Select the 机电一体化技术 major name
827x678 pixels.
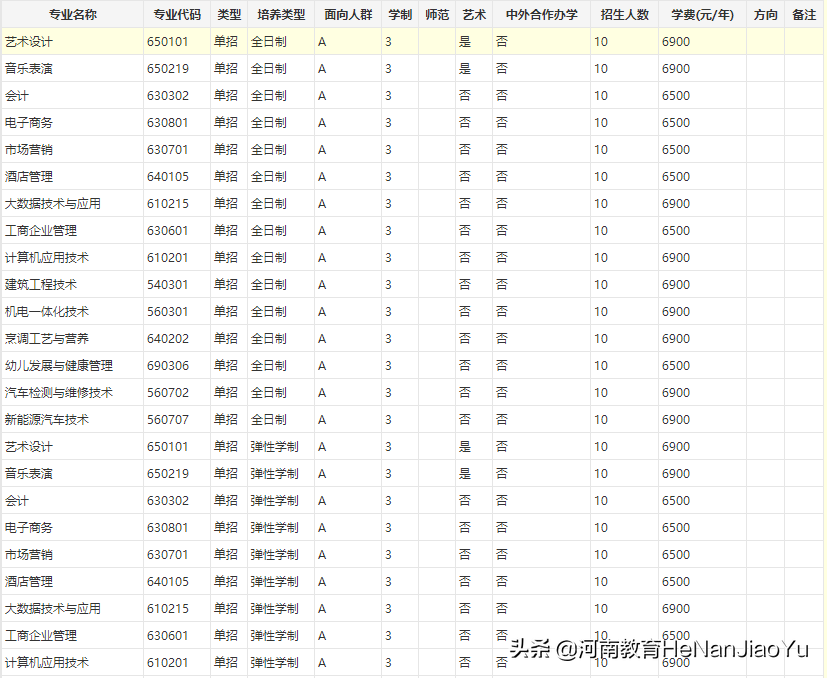pos(46,312)
